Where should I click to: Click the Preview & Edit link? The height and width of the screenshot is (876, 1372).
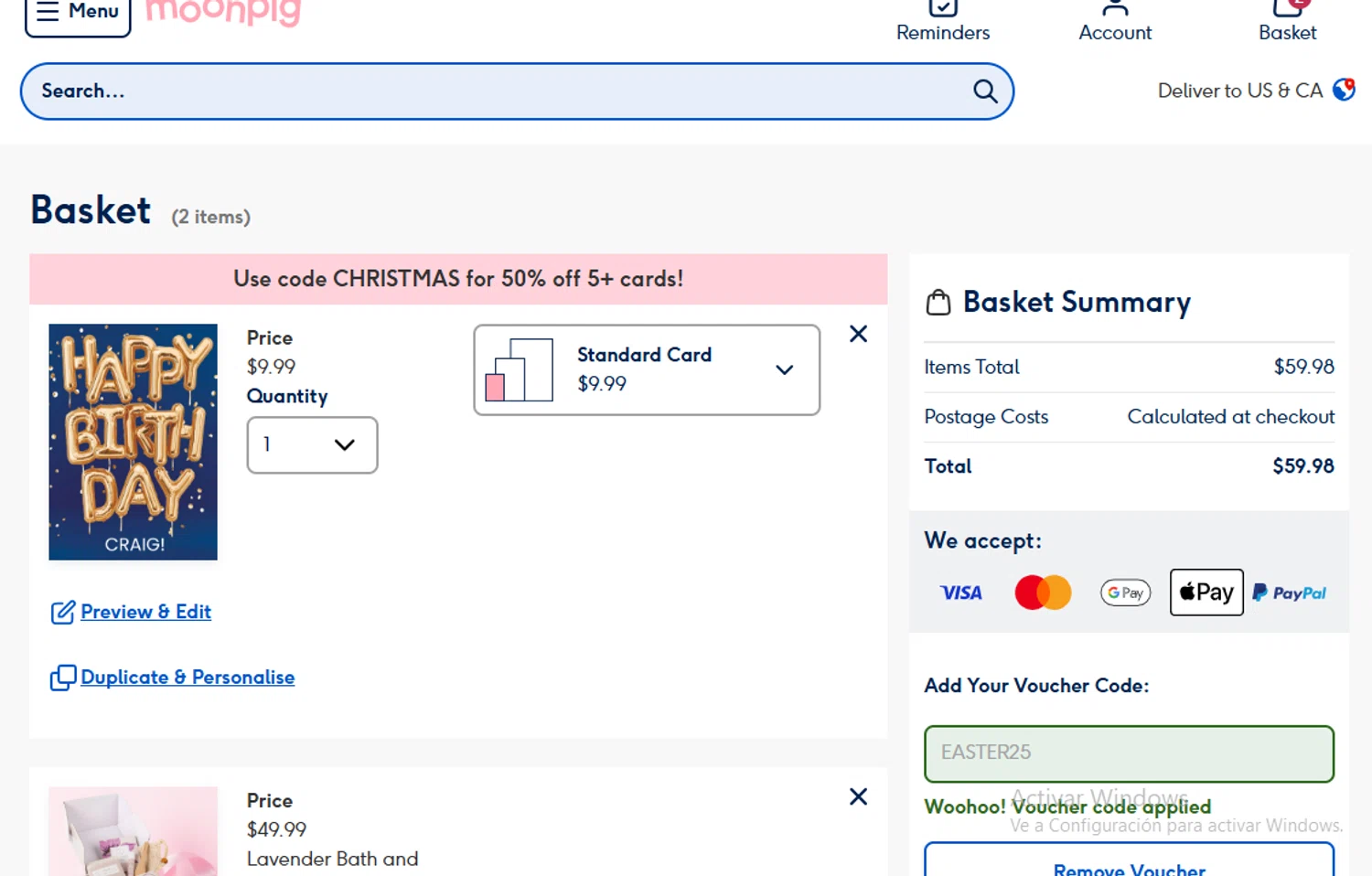(x=145, y=612)
